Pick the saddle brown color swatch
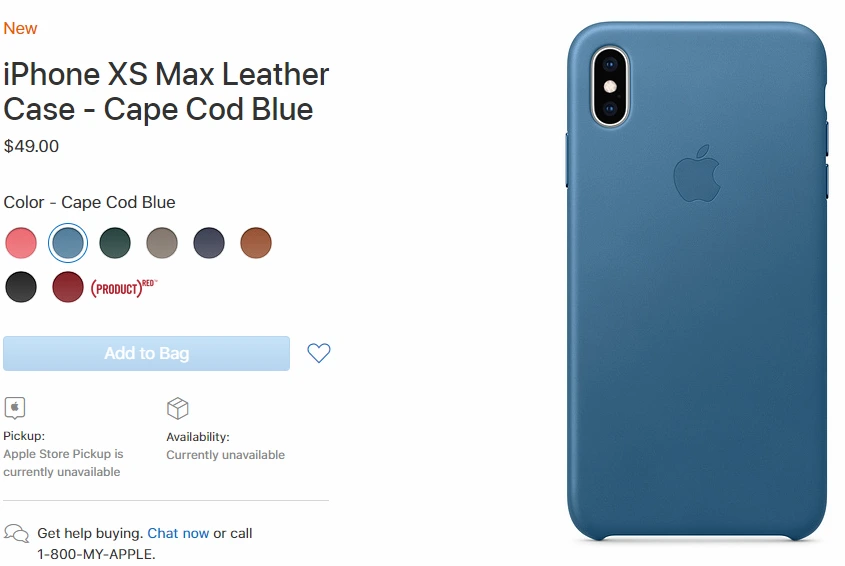The width and height of the screenshot is (845, 566). (255, 243)
